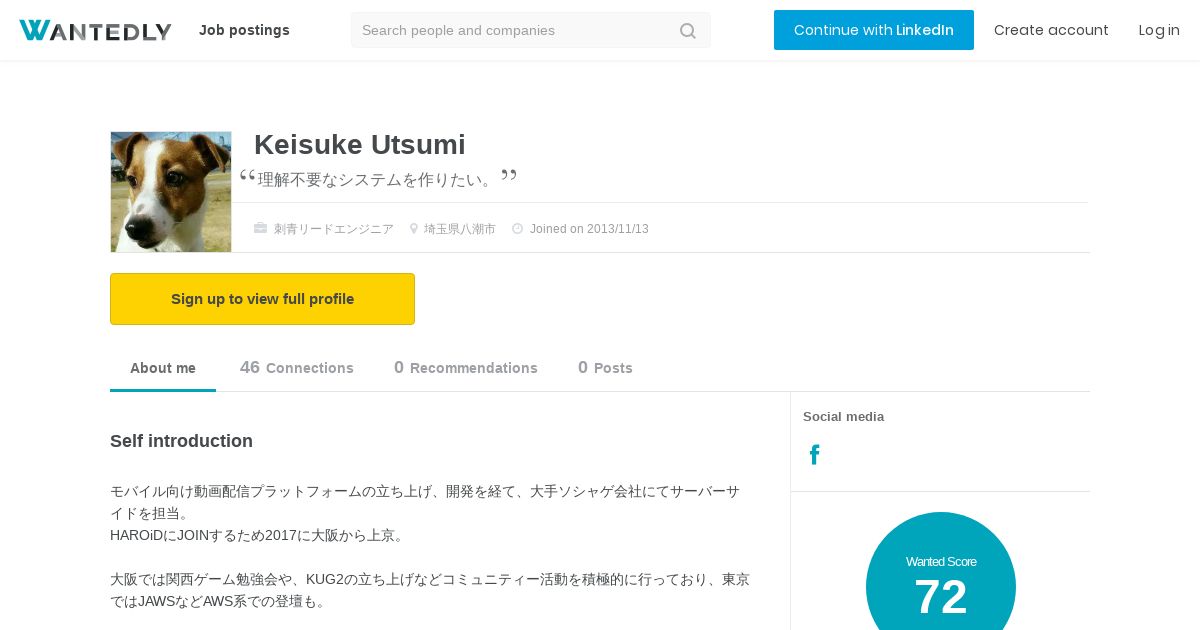Image resolution: width=1200 pixels, height=630 pixels.
Task: Click the opening quotation mark icon
Action: (247, 178)
